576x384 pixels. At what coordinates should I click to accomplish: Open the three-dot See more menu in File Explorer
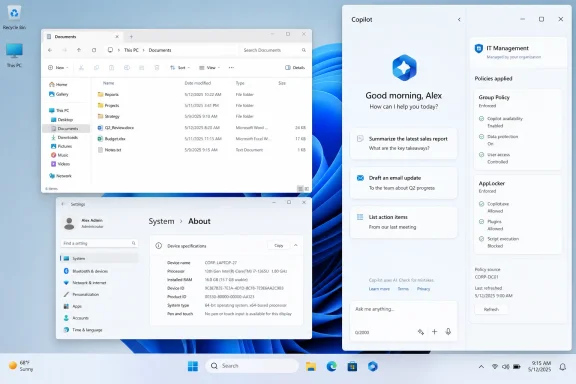point(231,68)
